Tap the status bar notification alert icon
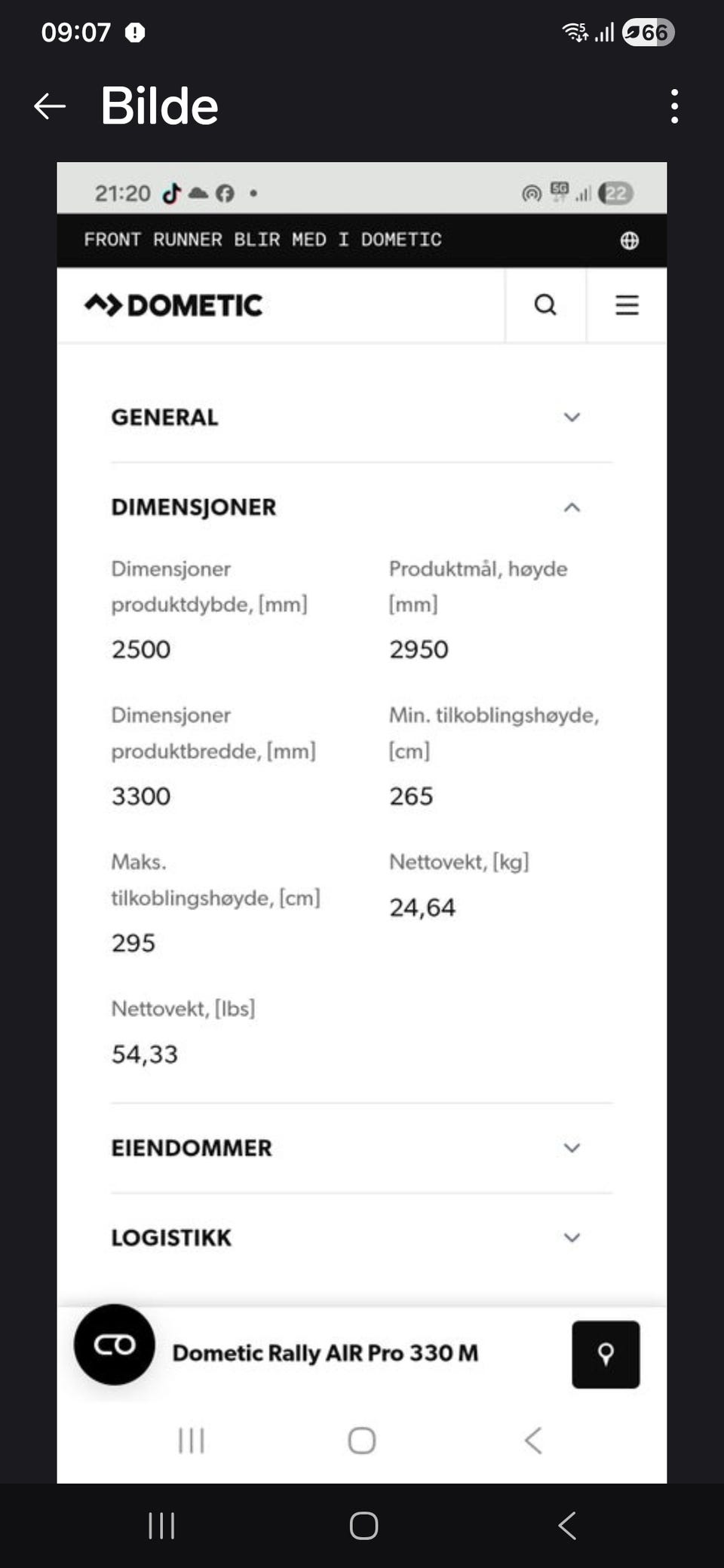The width and height of the screenshot is (724, 1568). pyautogui.click(x=135, y=32)
